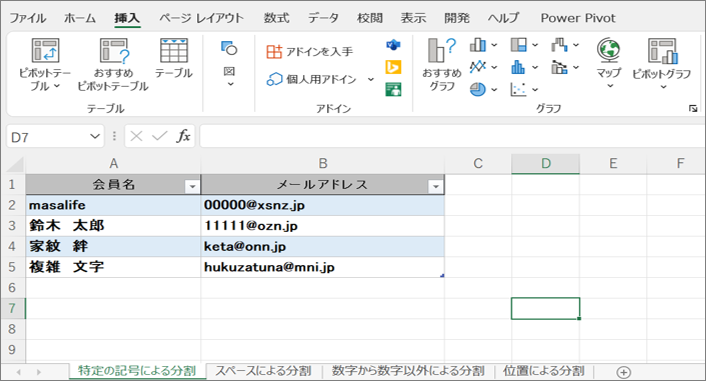706x381 pixels.
Task: Expand line chart dropdown arrow
Action: tap(494, 68)
